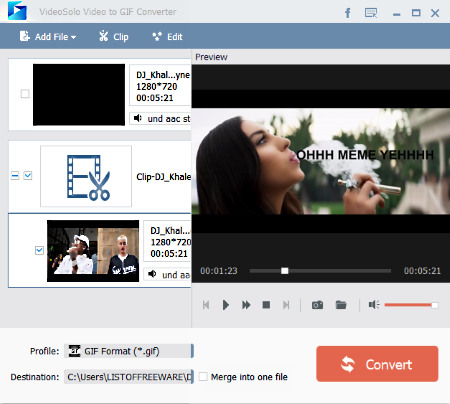Open the Profile GIF Format dropdown
Viewport: 450px width, 404px height.
pyautogui.click(x=129, y=351)
